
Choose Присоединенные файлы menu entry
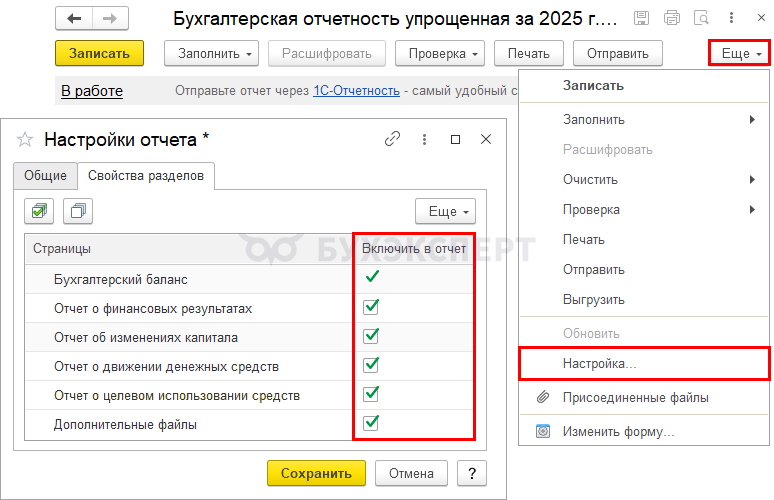coord(635,397)
